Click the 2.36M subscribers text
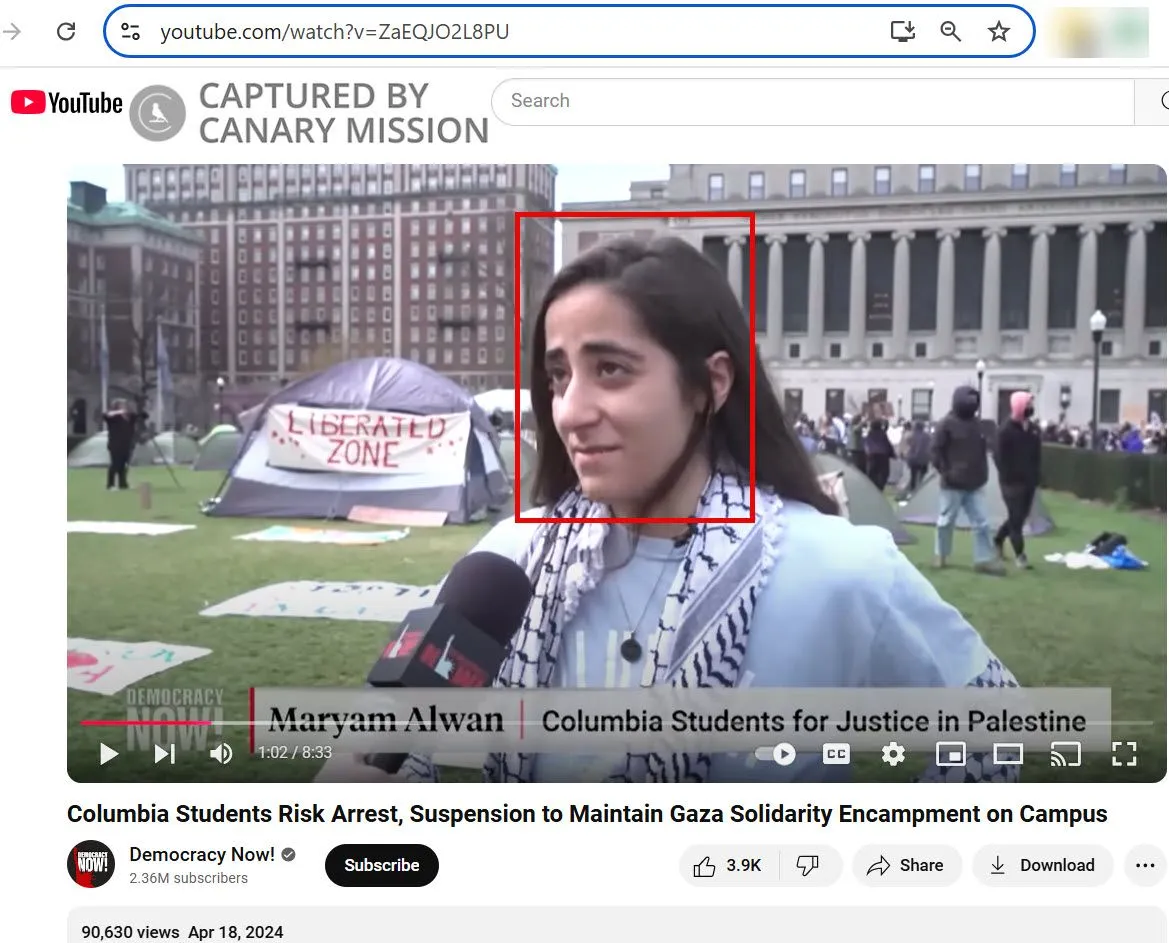 189,878
